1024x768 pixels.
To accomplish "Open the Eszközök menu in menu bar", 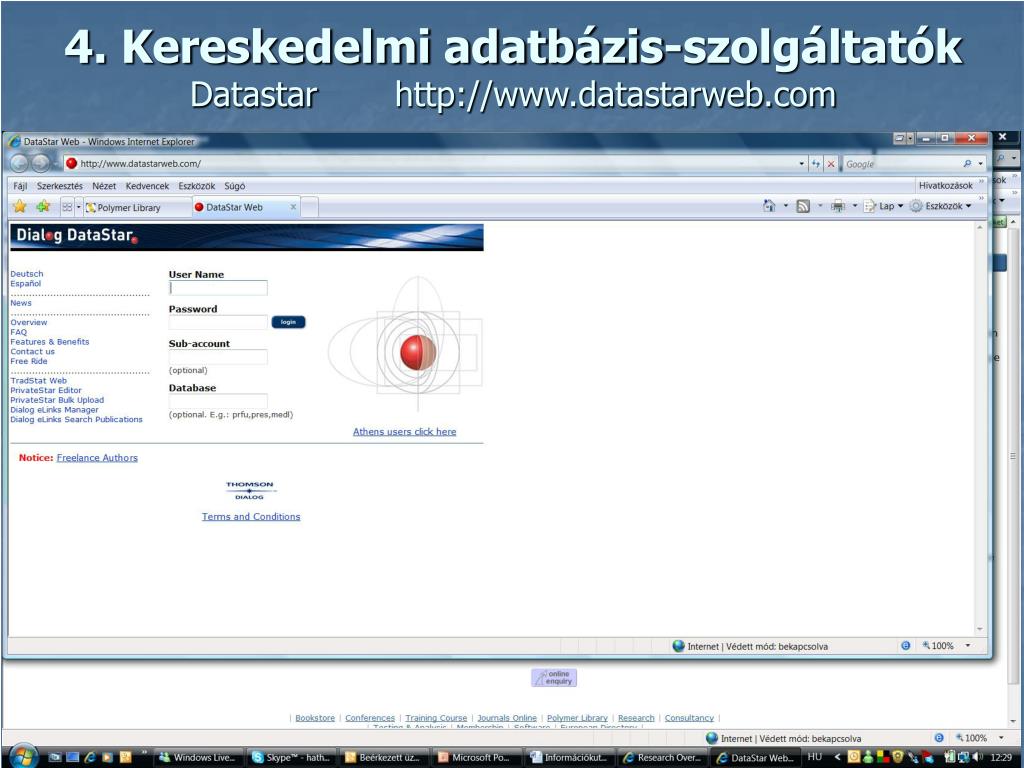I will (197, 185).
